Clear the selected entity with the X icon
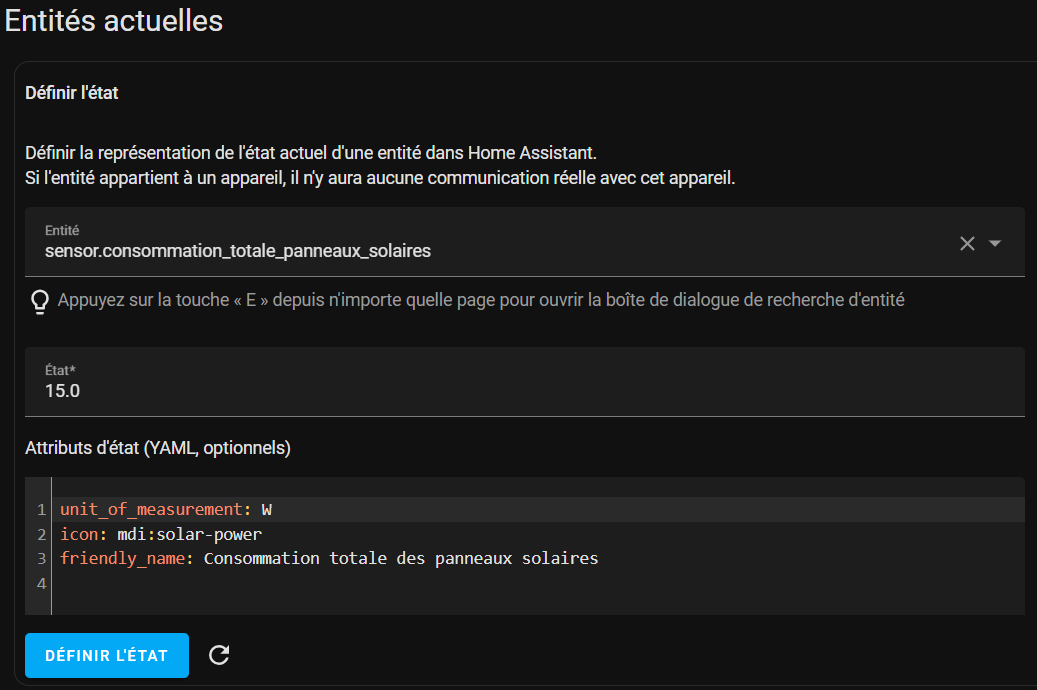 (967, 243)
